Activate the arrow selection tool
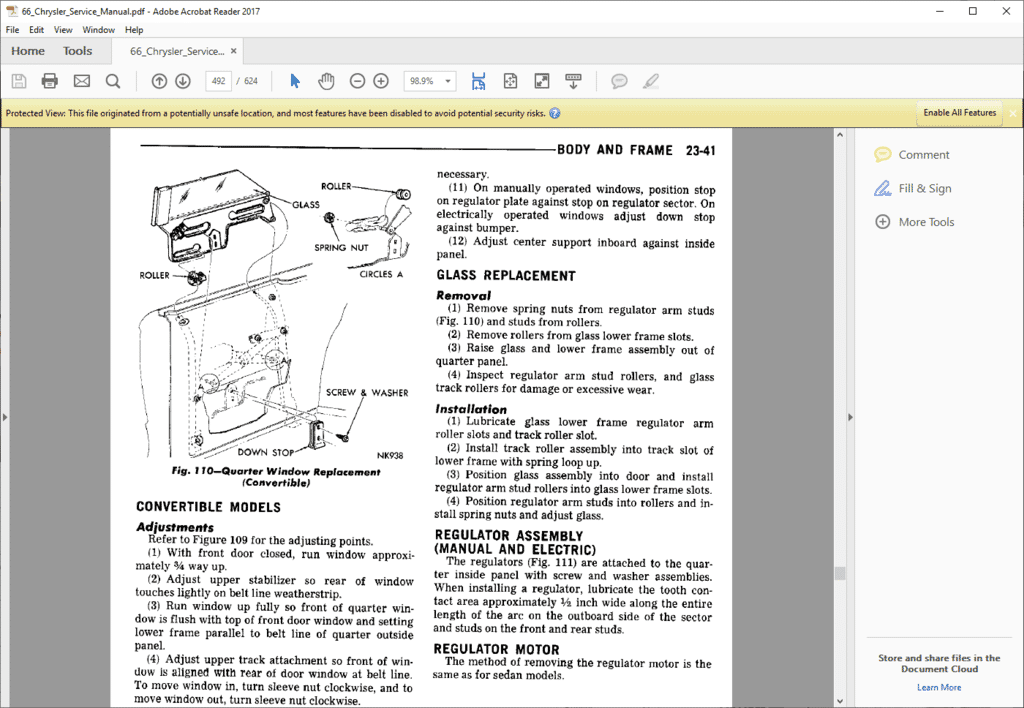The height and width of the screenshot is (708, 1024). pos(295,81)
